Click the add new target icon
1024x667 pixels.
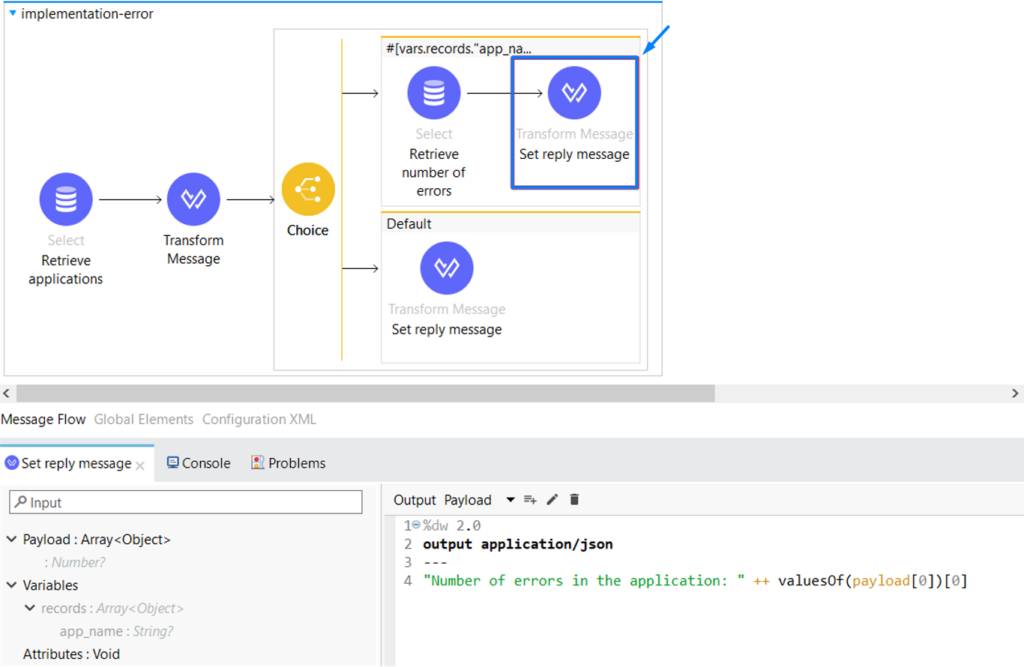pos(530,500)
